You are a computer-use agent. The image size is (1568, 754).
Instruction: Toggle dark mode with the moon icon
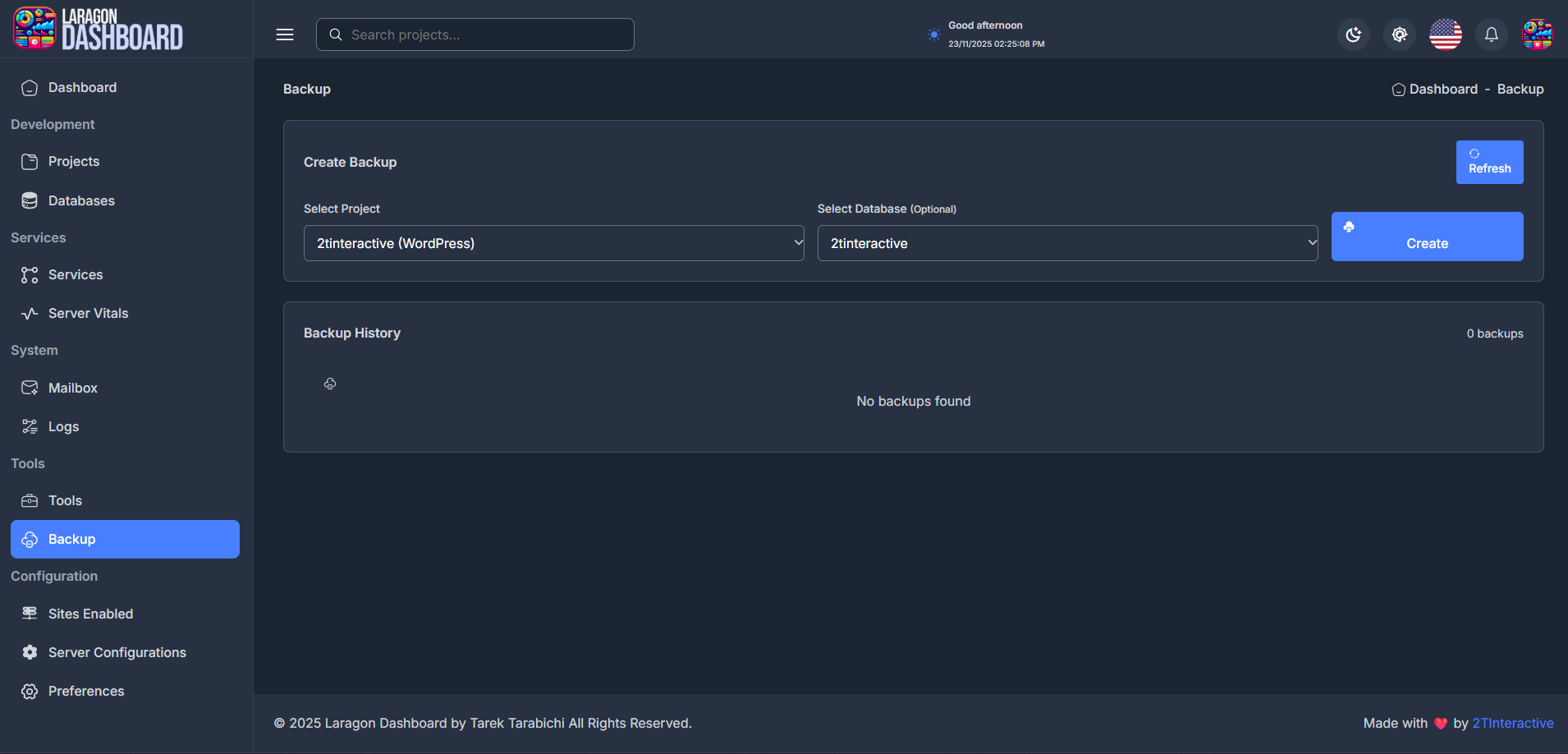(1354, 34)
